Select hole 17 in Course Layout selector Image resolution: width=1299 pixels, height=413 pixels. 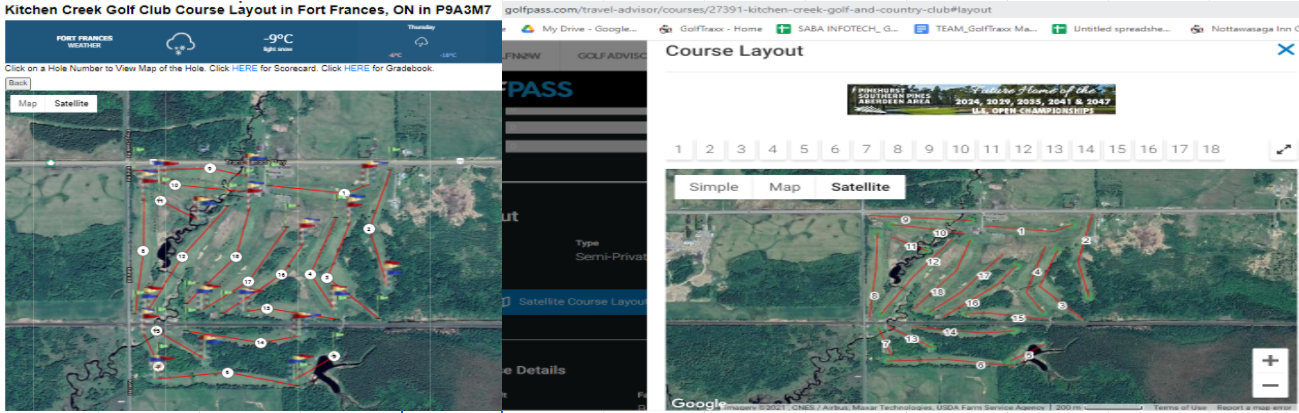pos(1179,149)
